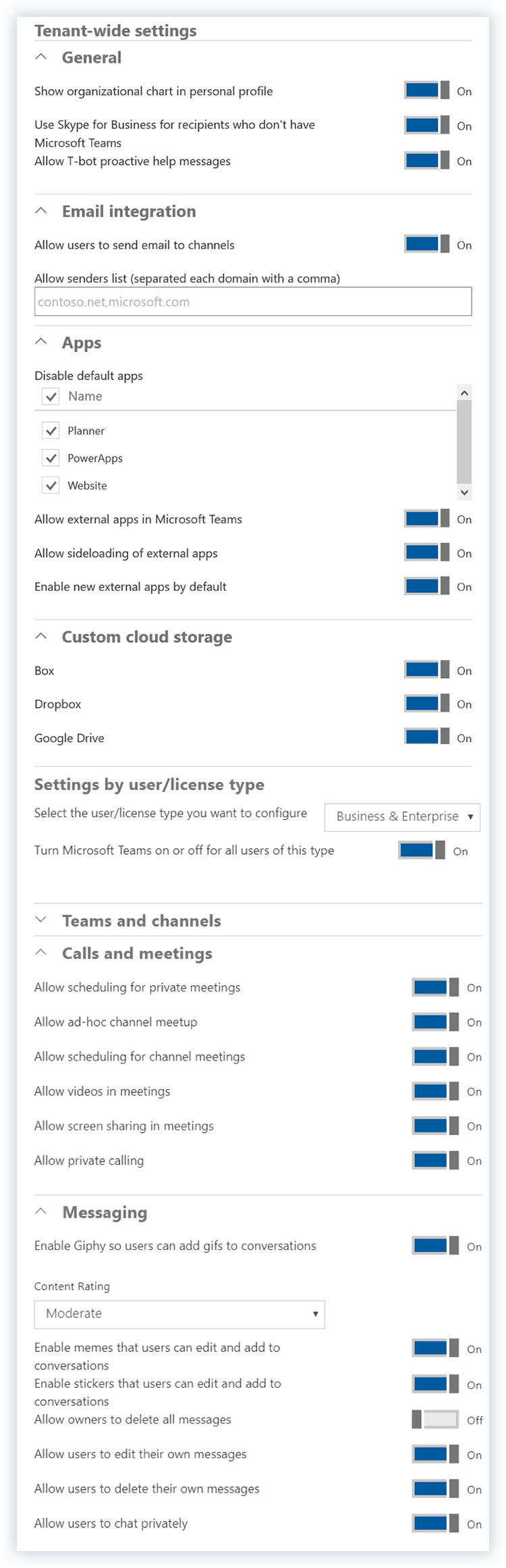
Task: Click the Custom cloud storage heading
Action: (x=147, y=637)
